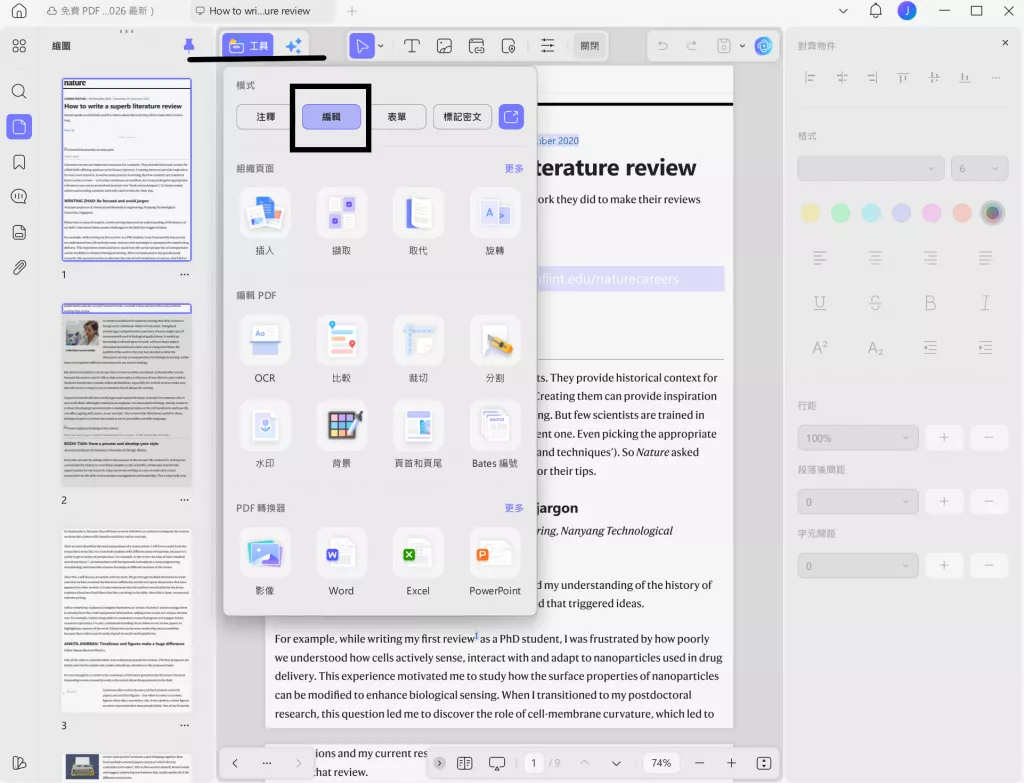Screen dimensions: 1024x783
Task: Select the Text edit tool in toolbar
Action: pyautogui.click(x=411, y=46)
